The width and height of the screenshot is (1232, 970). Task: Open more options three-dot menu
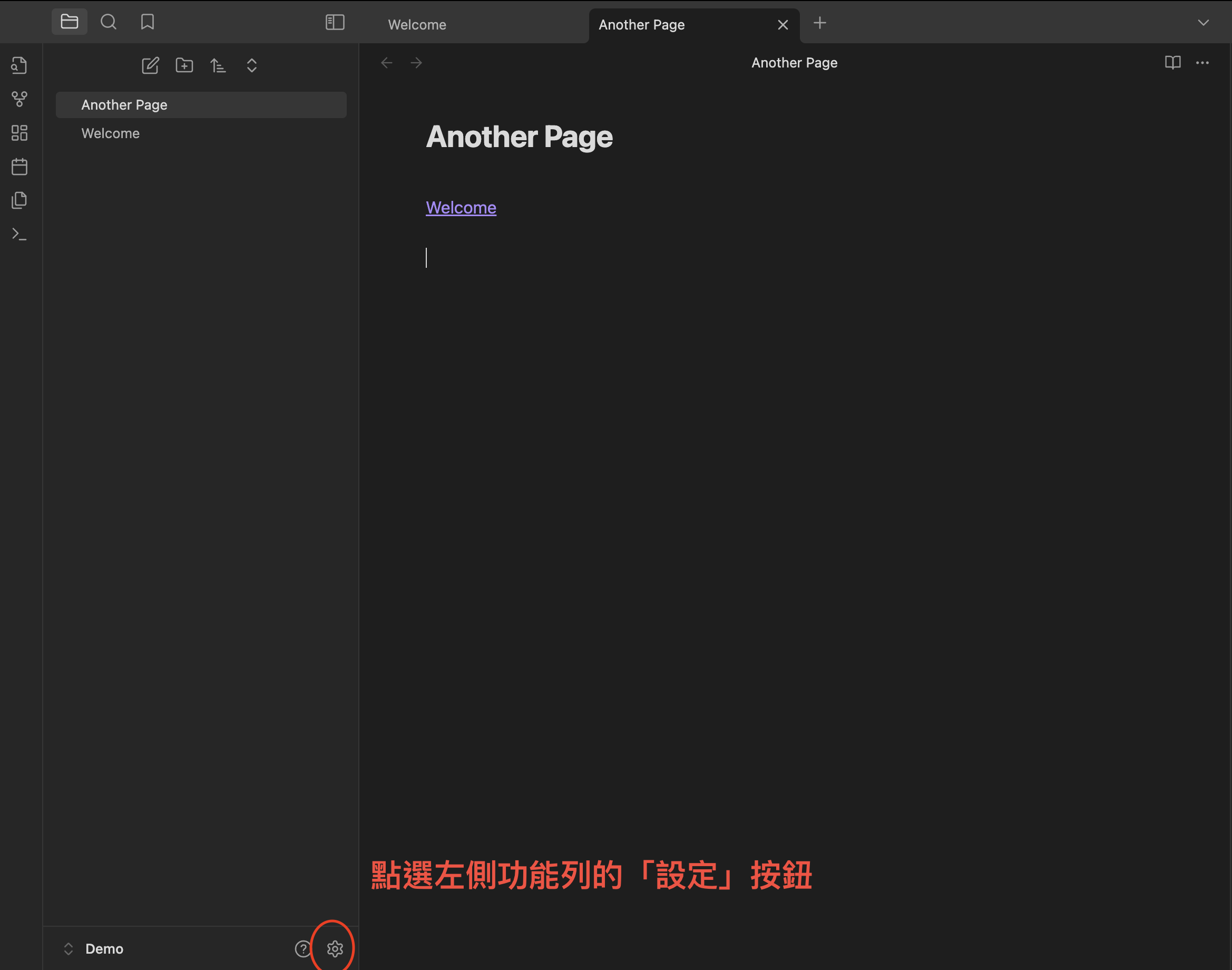click(1202, 63)
